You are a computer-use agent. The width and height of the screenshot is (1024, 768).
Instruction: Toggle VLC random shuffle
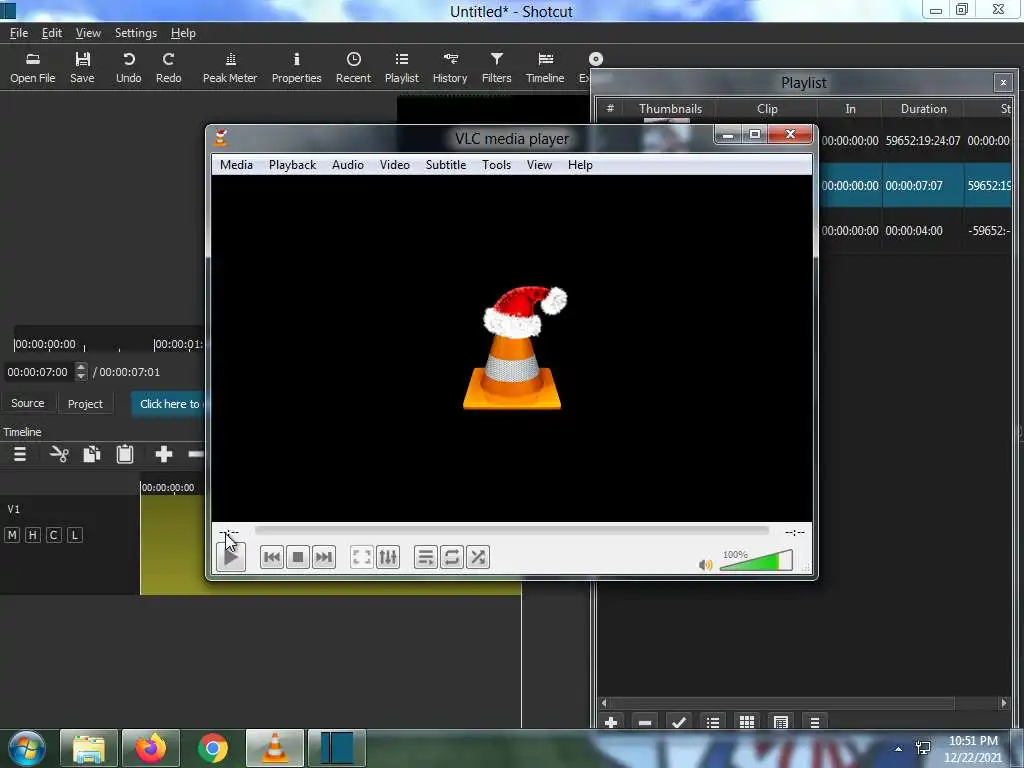tap(478, 557)
